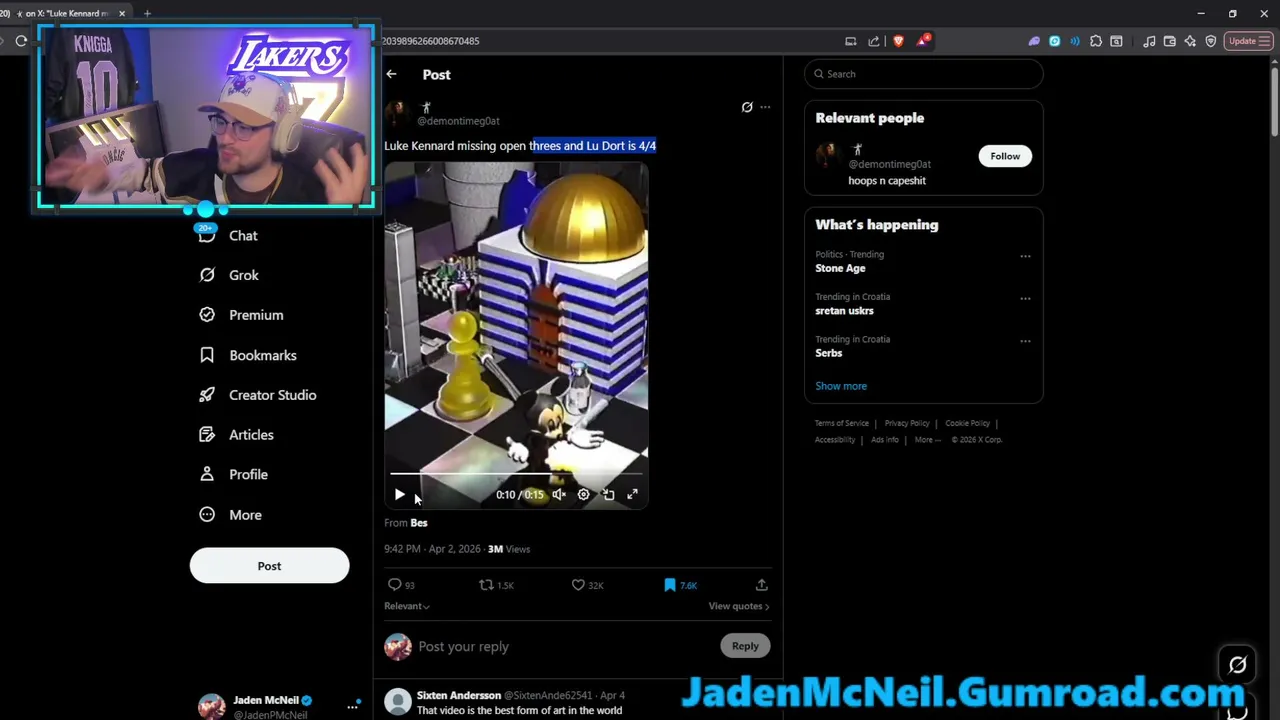Open Grok in the sidebar

pos(244,275)
